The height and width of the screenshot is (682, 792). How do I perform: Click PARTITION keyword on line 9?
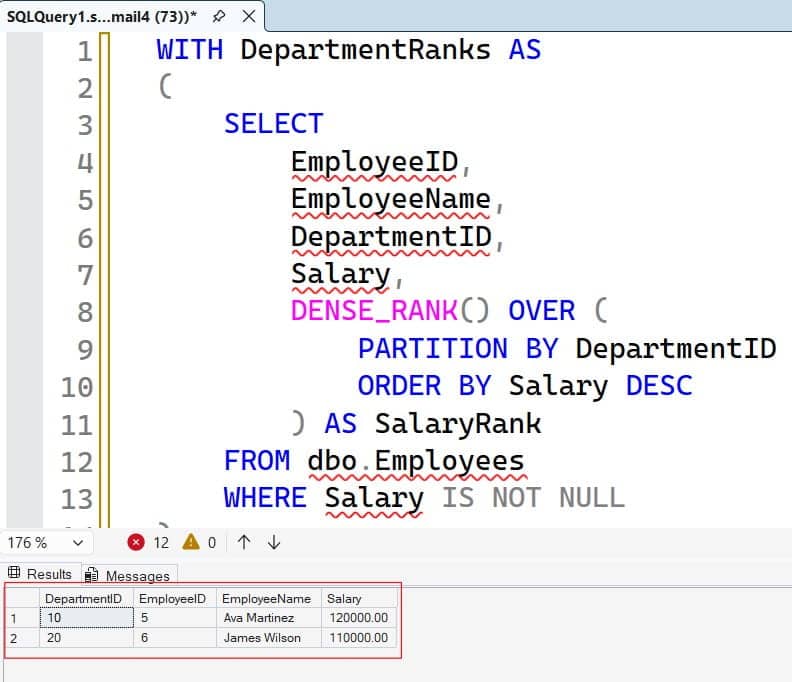(433, 348)
